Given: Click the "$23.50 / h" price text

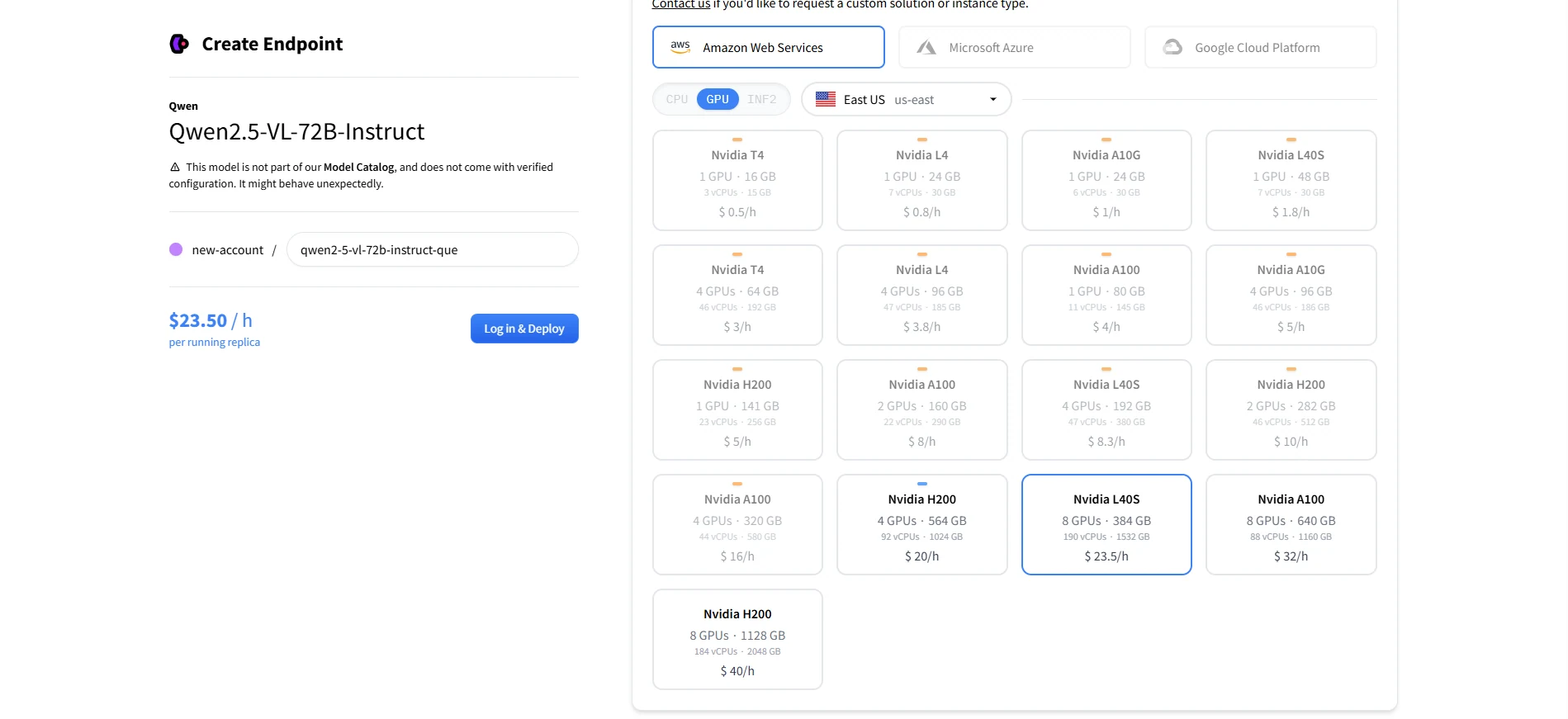Looking at the screenshot, I should coord(211,320).
